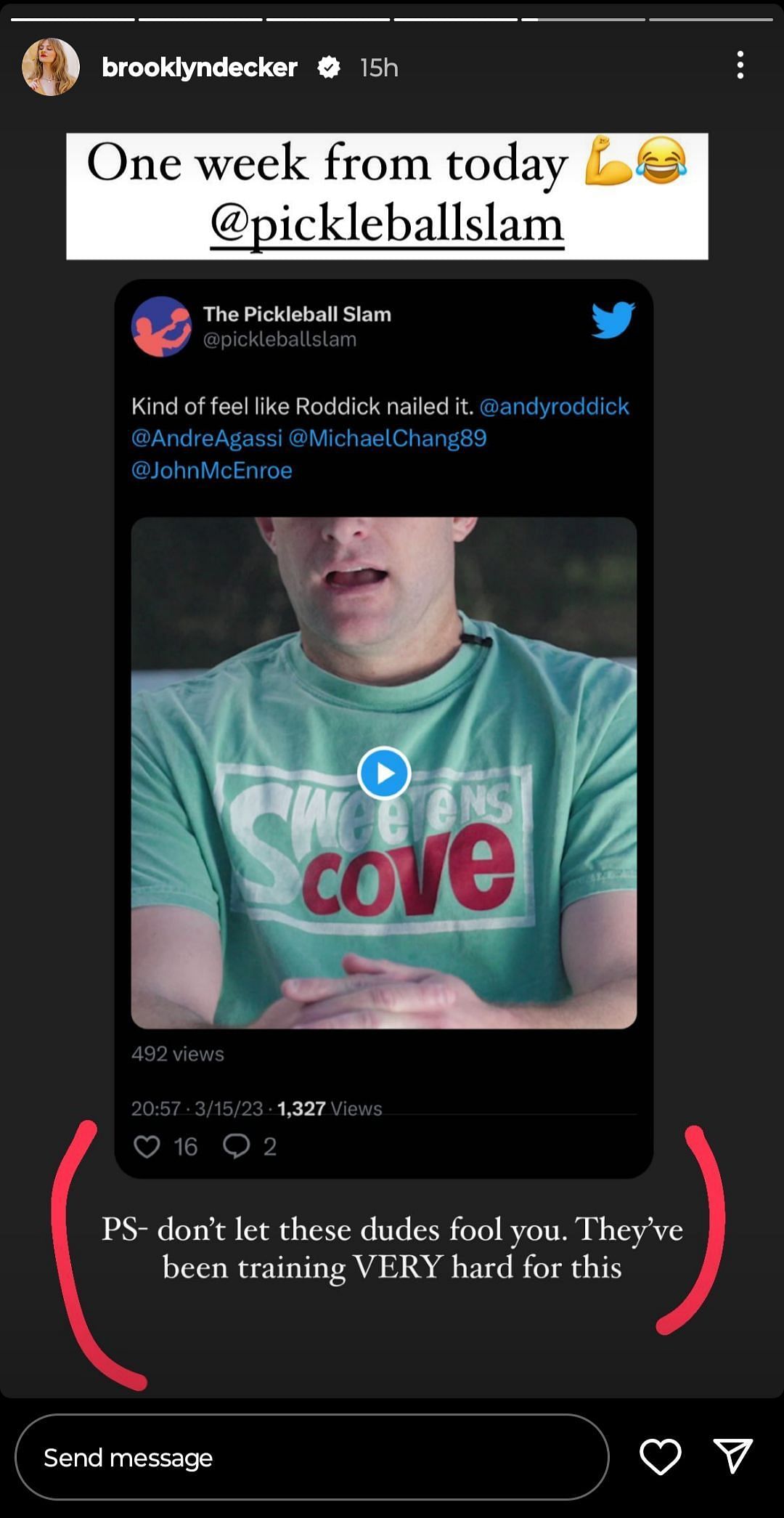
Task: Tap the @AndreAgassi mention
Action: click(207, 438)
